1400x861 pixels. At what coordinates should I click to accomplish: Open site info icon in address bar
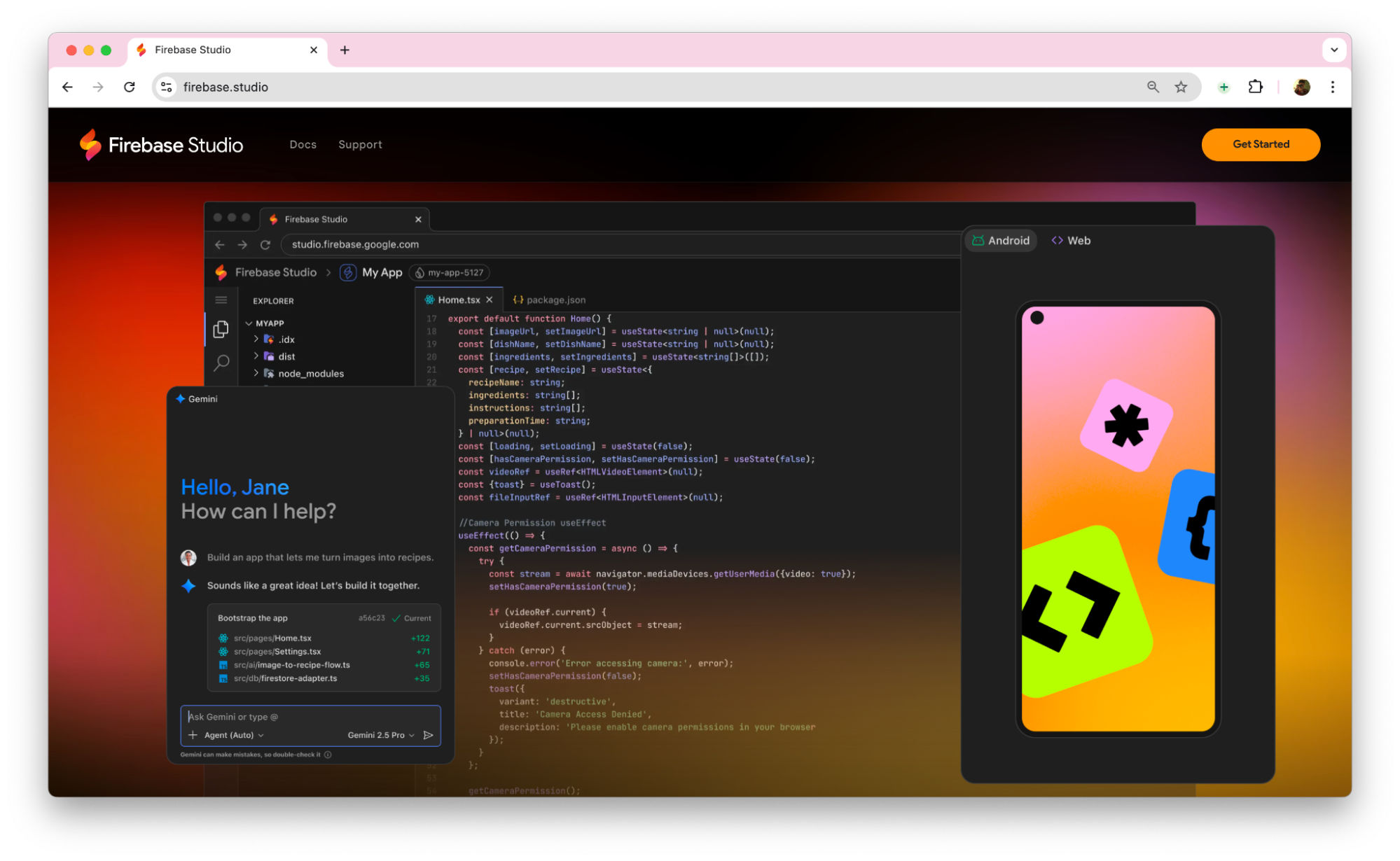click(x=167, y=87)
